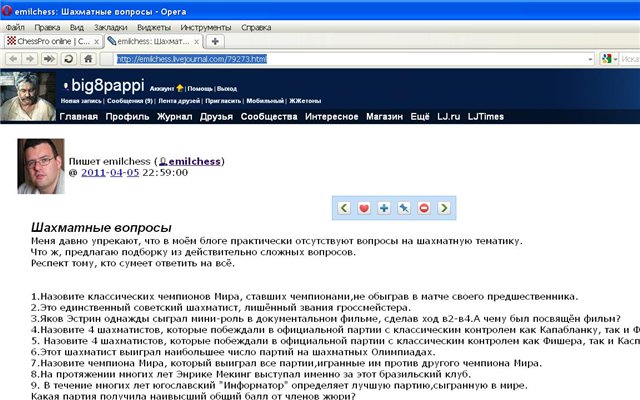Click the red flag entry icon

(x=423, y=208)
